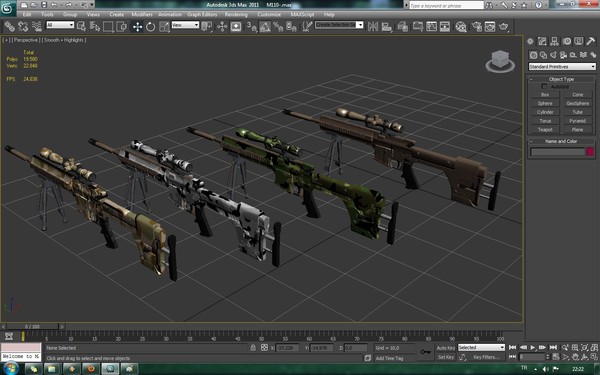Screen dimensions: 600x375
Task: Toggle Spinner Snap
Action: [x=292, y=26]
